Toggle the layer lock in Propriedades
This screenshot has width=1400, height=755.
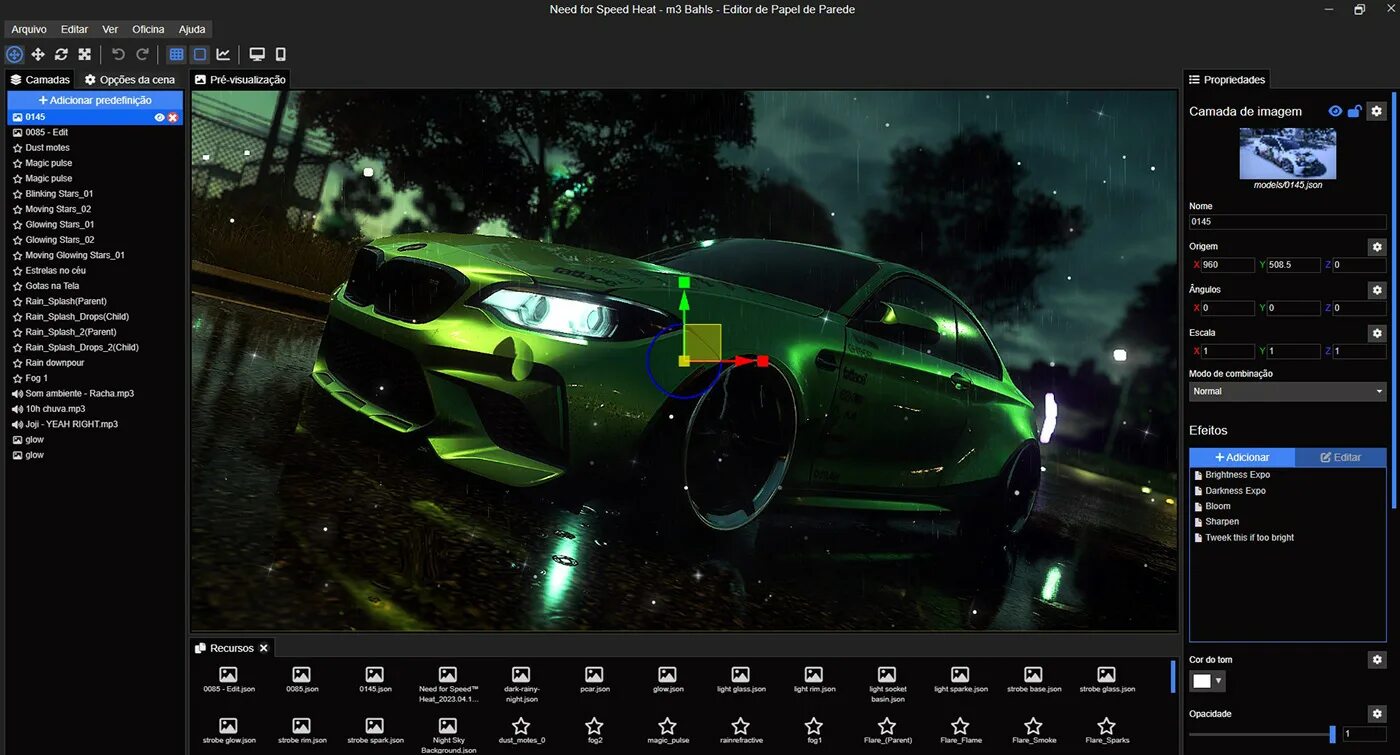point(1354,111)
